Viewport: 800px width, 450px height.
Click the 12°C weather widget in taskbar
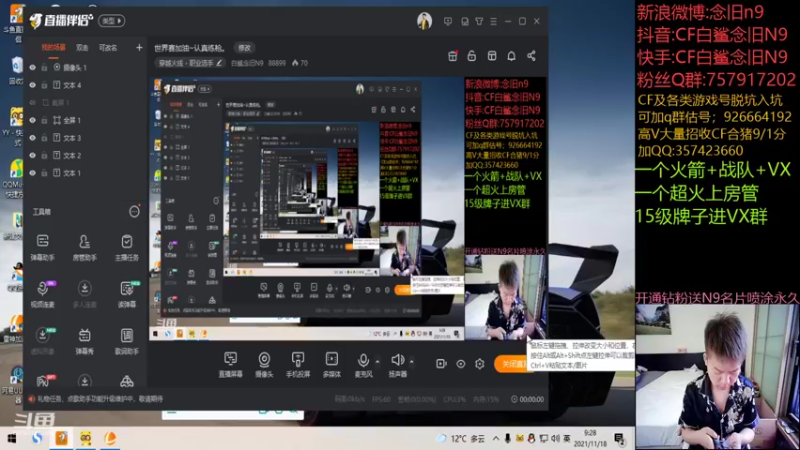pos(462,438)
